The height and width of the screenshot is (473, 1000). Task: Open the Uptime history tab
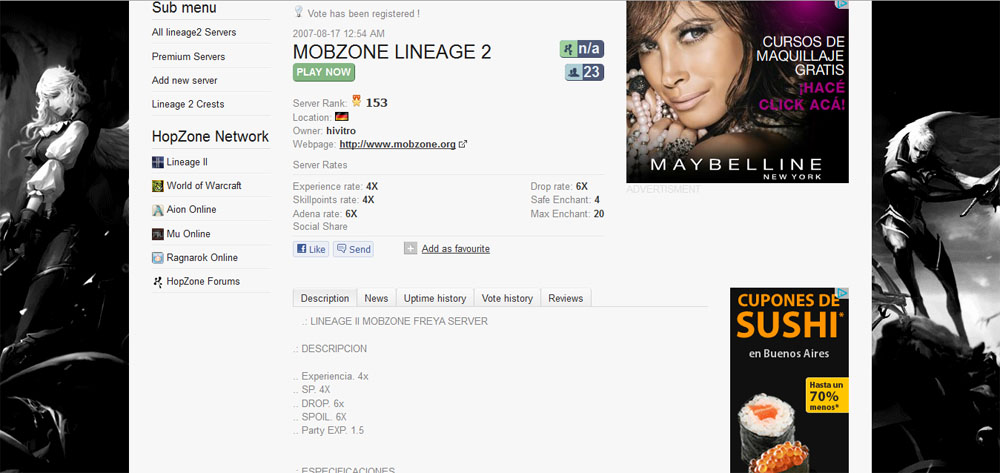(435, 298)
